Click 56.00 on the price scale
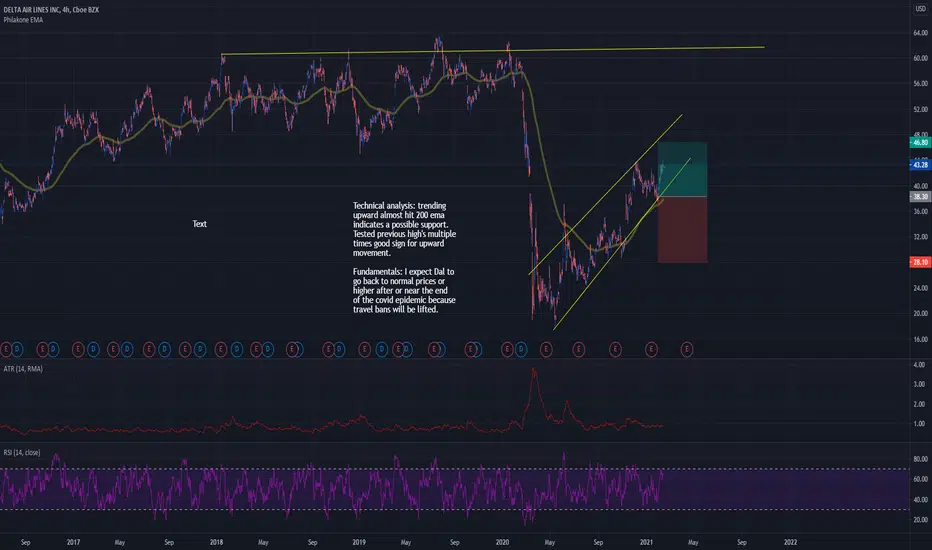Image resolution: width=932 pixels, height=550 pixels. pyautogui.click(x=920, y=84)
